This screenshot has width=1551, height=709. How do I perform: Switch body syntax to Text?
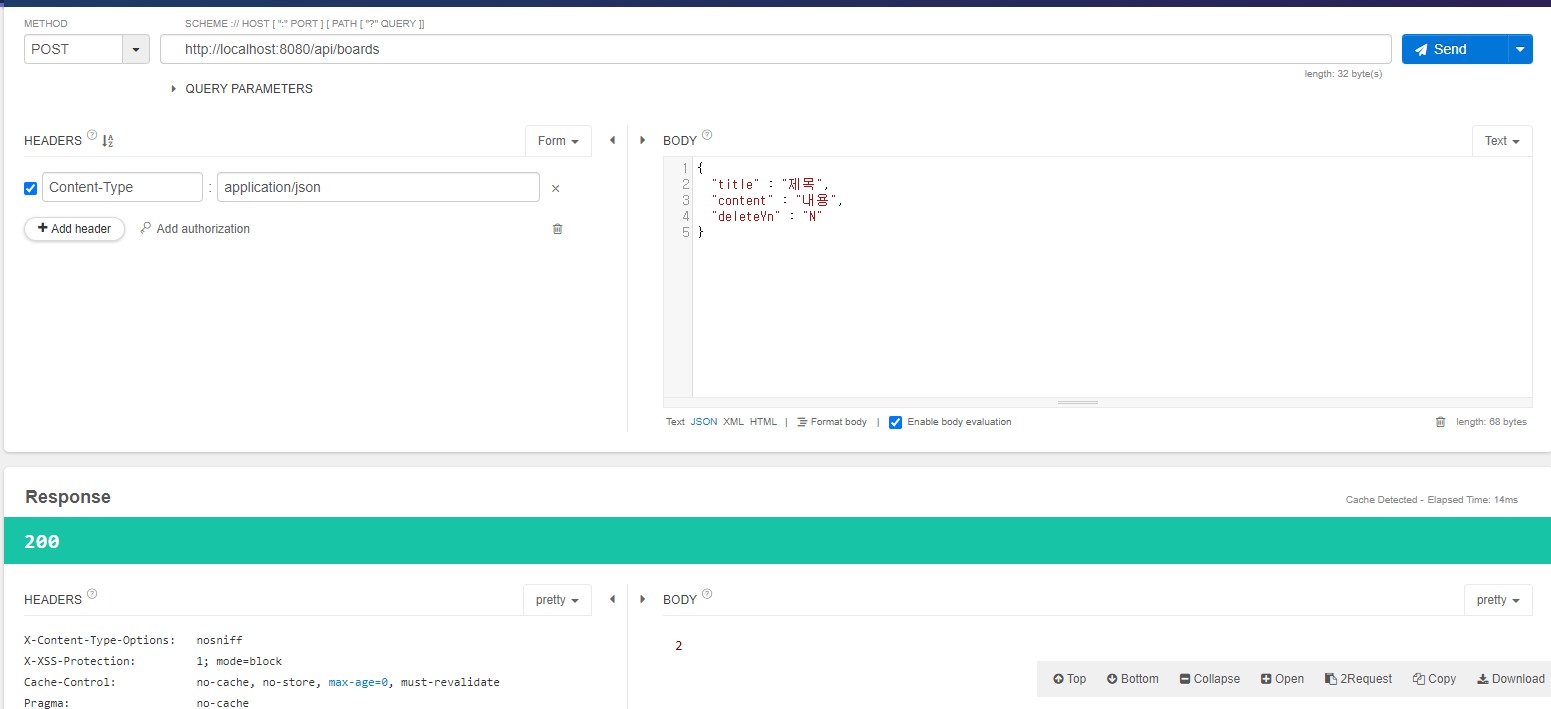pyautogui.click(x=675, y=422)
